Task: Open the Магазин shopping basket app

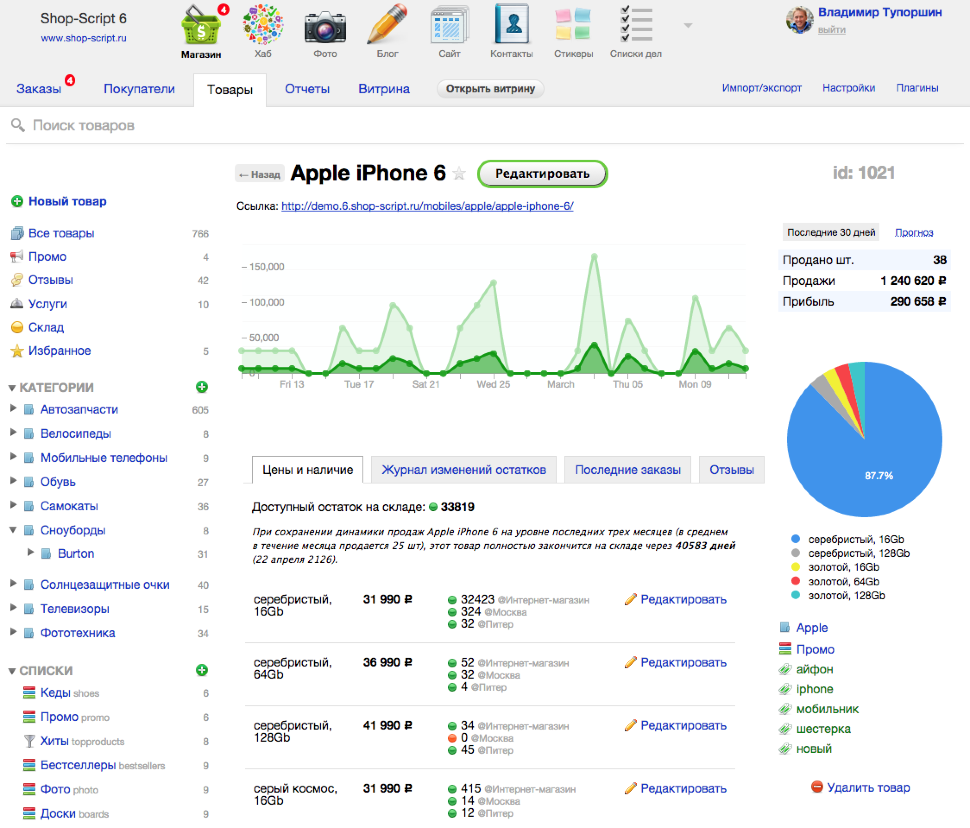Action: (x=201, y=31)
